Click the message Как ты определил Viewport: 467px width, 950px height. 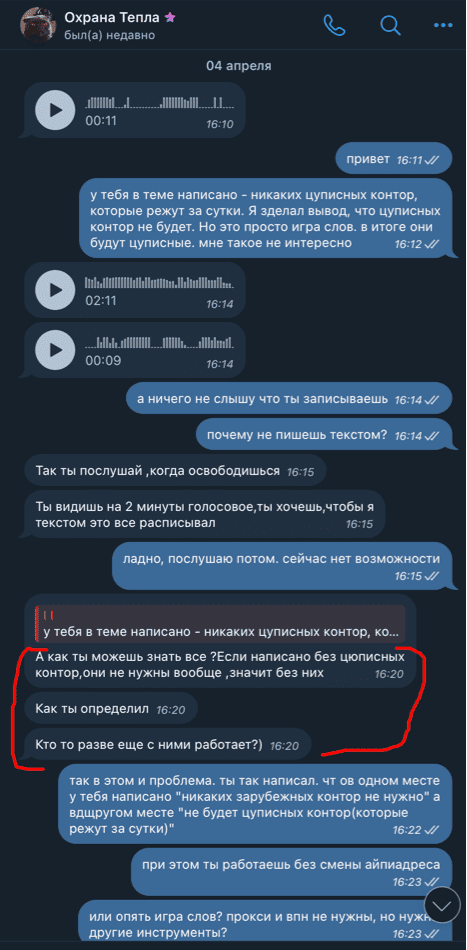tap(111, 709)
